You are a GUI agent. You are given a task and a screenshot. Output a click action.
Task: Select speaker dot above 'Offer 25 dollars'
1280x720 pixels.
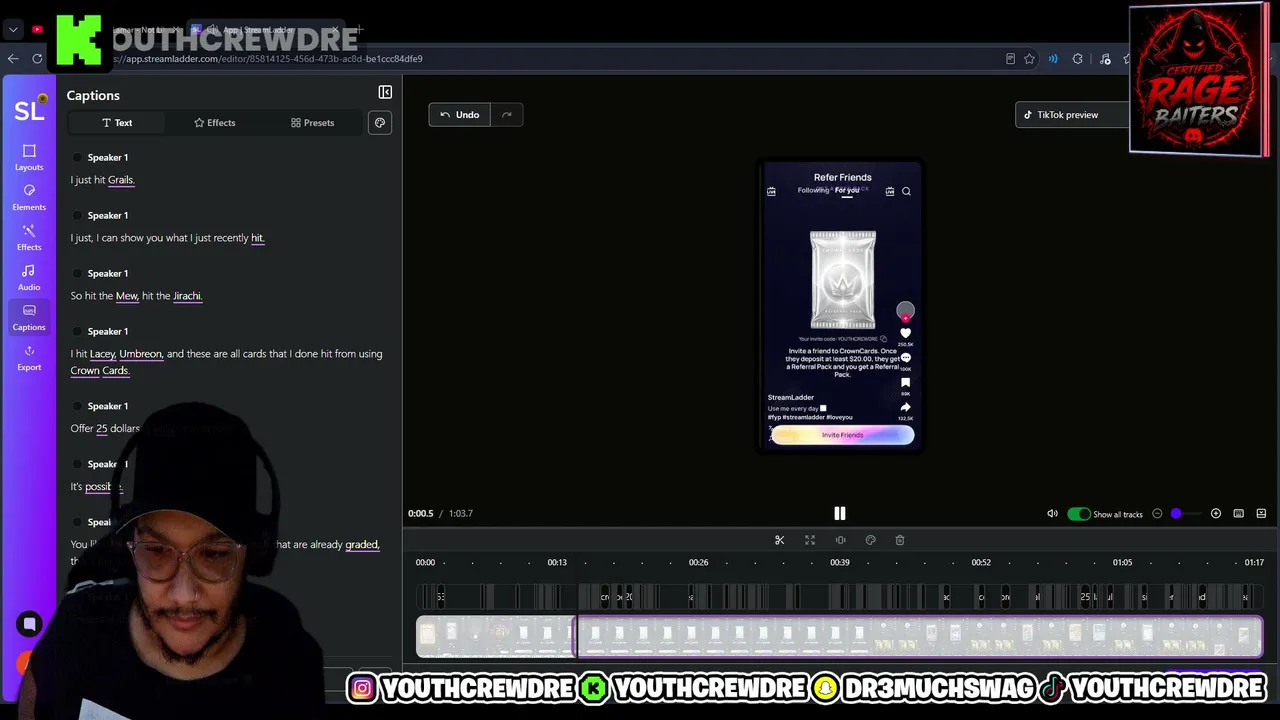click(x=77, y=406)
